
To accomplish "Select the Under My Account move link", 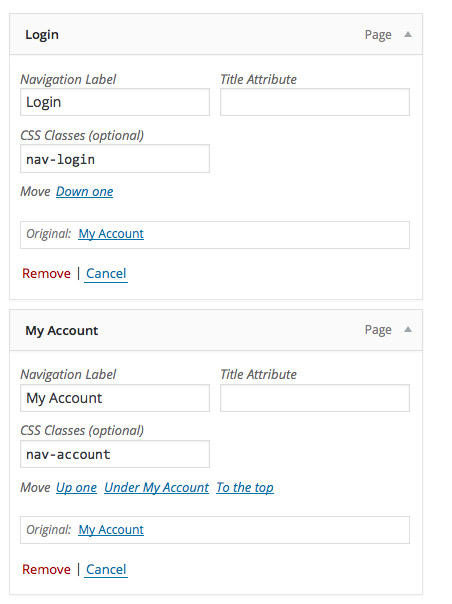I will [x=156, y=488].
